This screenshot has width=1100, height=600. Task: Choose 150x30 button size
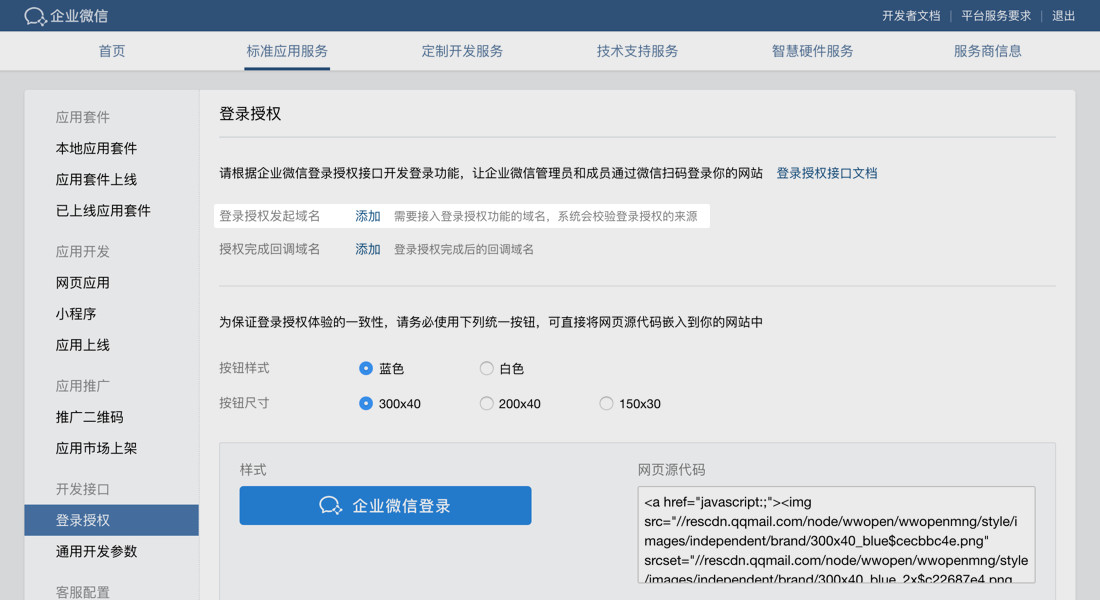[x=606, y=404]
